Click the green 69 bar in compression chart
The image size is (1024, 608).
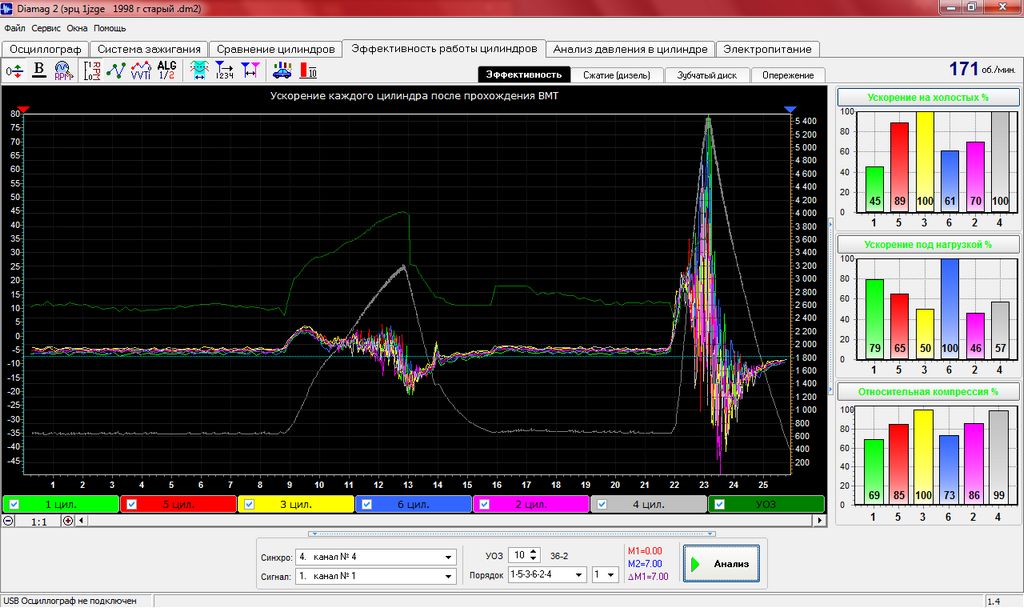tap(874, 472)
